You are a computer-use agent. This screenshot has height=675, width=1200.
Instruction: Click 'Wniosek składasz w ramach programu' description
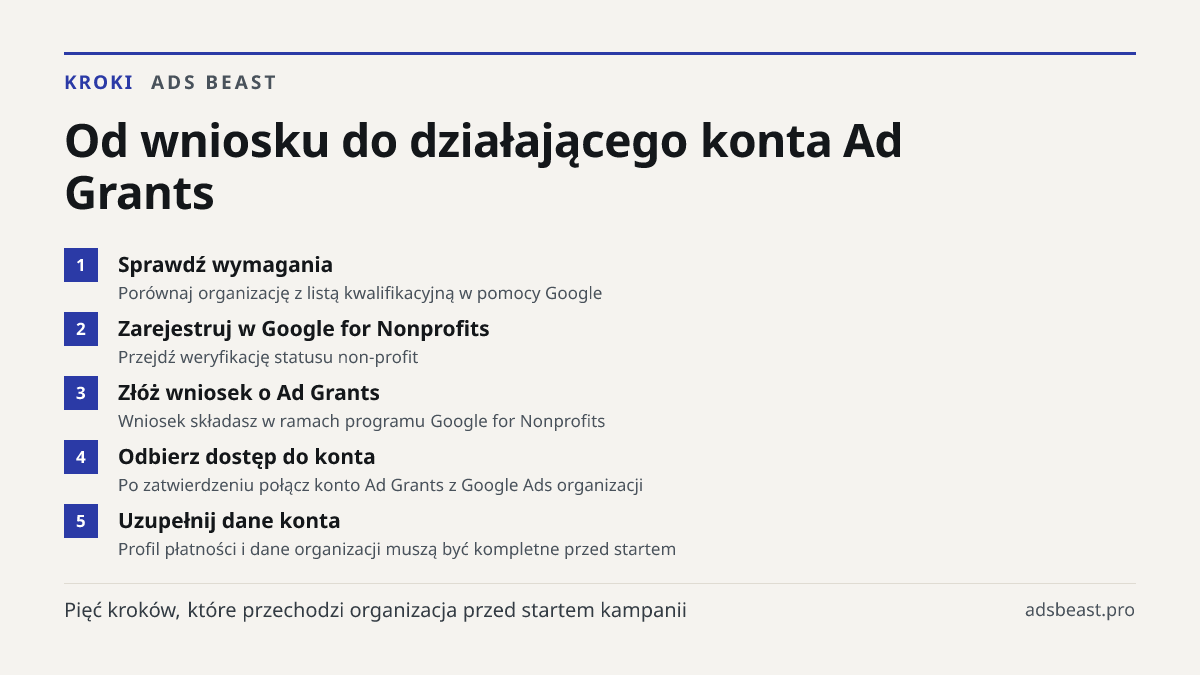362,422
